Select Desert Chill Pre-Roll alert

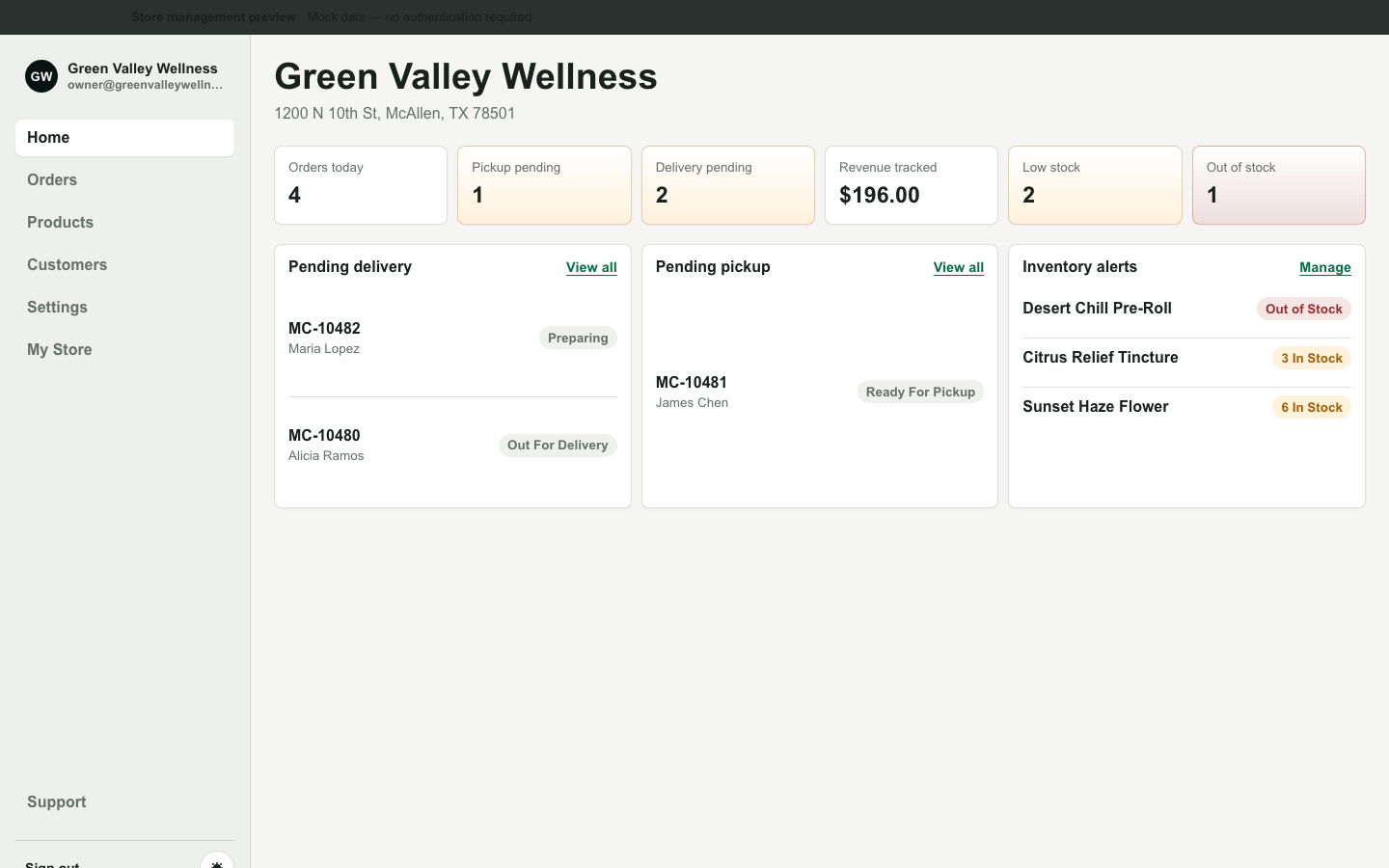pyautogui.click(x=1186, y=309)
